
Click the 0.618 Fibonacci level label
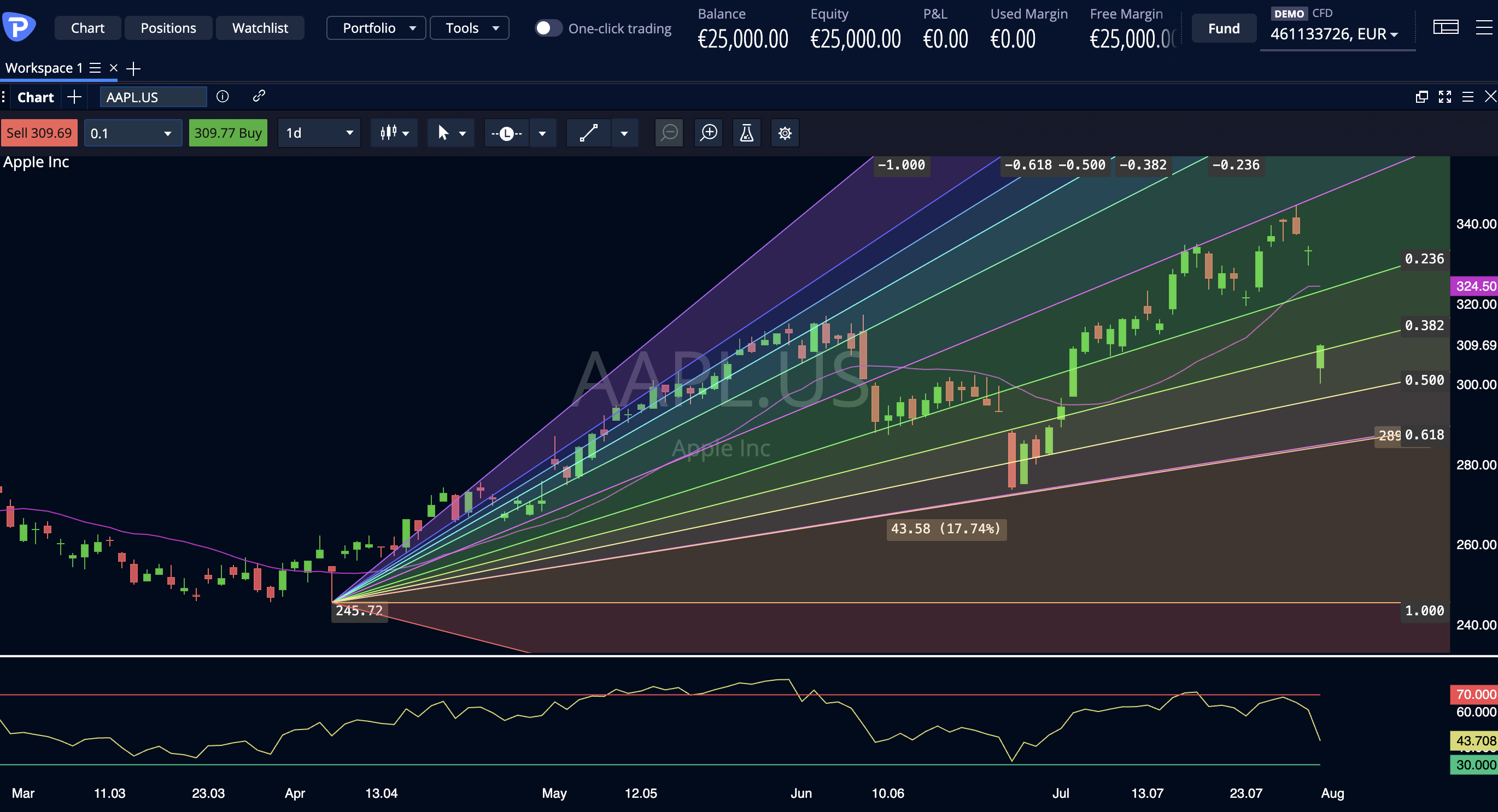click(x=1424, y=435)
